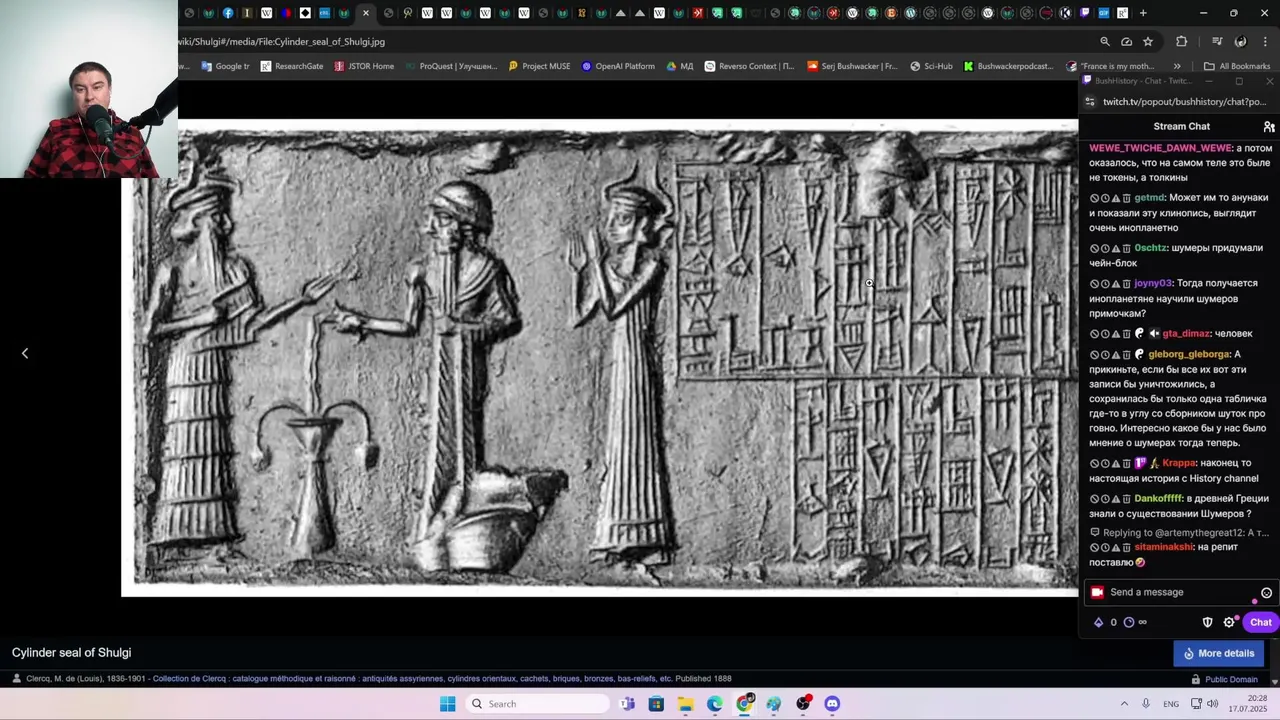
Task: Click the Windows taskbar Search box
Action: (539, 704)
